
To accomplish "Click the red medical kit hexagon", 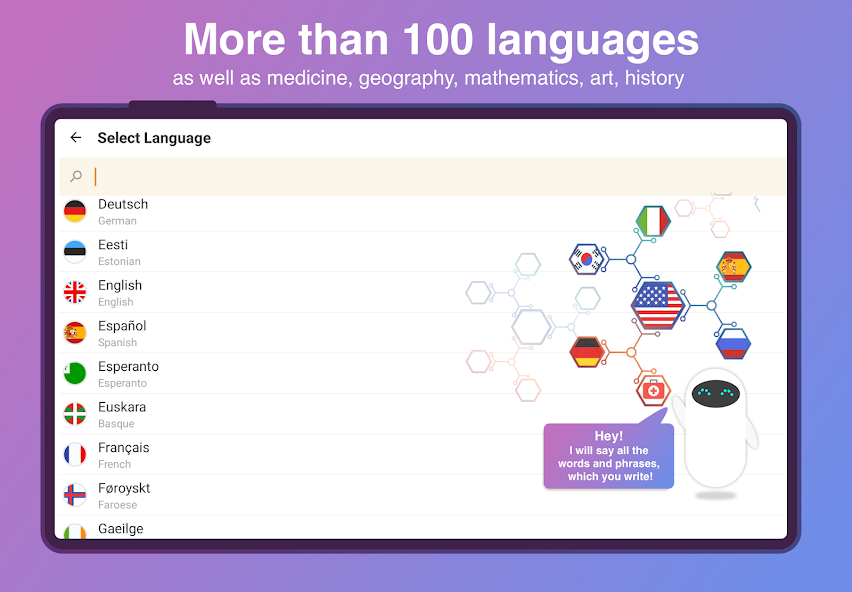I will [653, 390].
